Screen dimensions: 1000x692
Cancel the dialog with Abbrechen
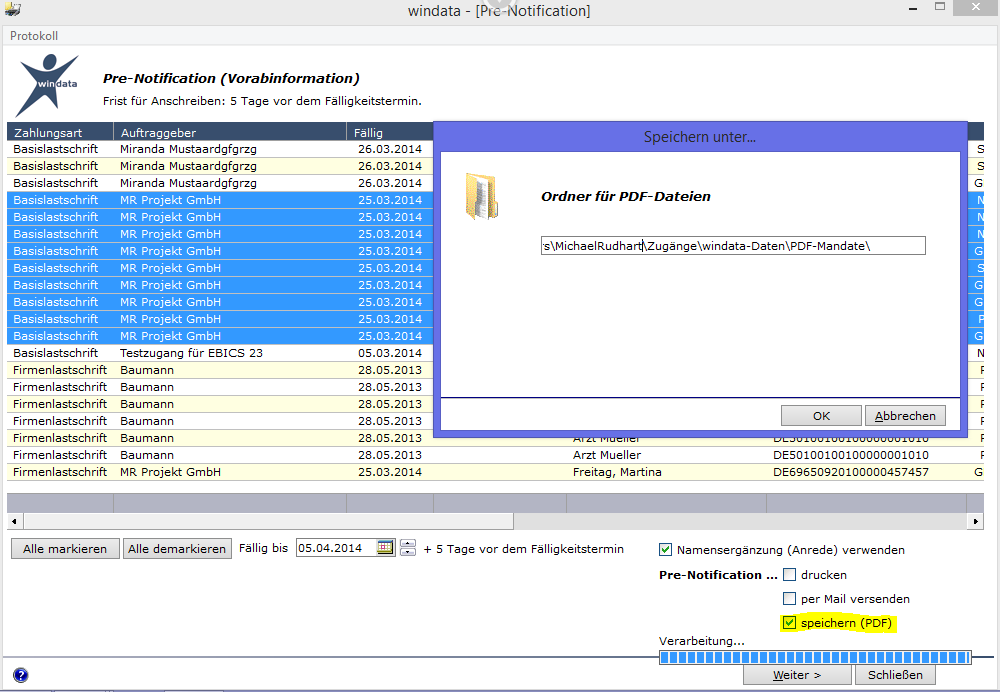point(905,416)
